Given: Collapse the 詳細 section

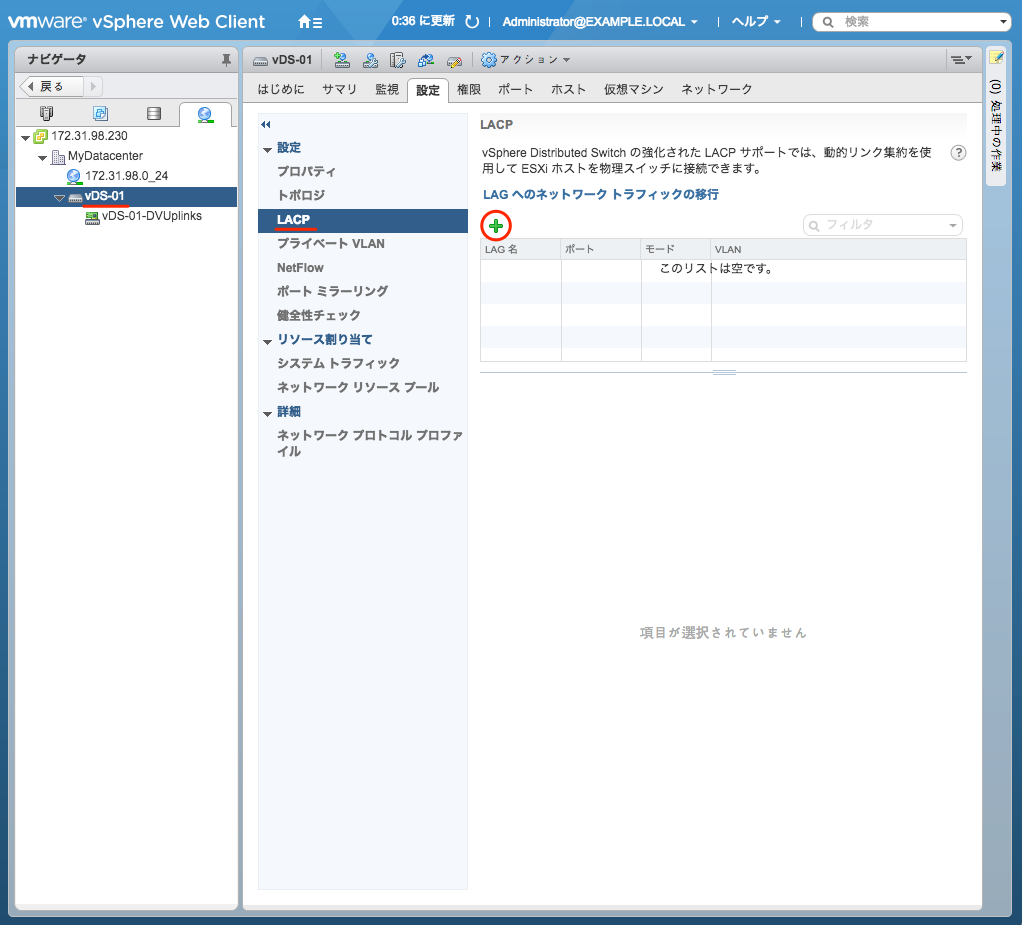Looking at the screenshot, I should [x=267, y=414].
